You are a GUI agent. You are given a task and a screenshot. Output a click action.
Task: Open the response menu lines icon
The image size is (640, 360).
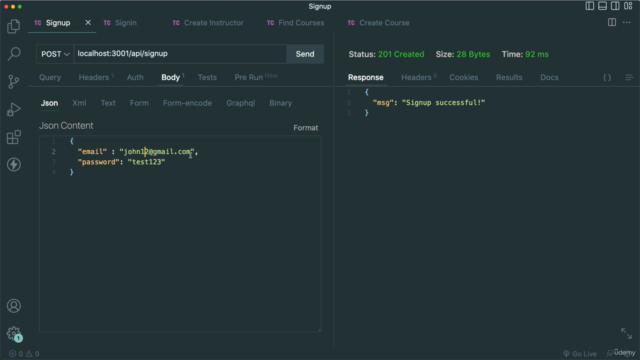click(629, 77)
